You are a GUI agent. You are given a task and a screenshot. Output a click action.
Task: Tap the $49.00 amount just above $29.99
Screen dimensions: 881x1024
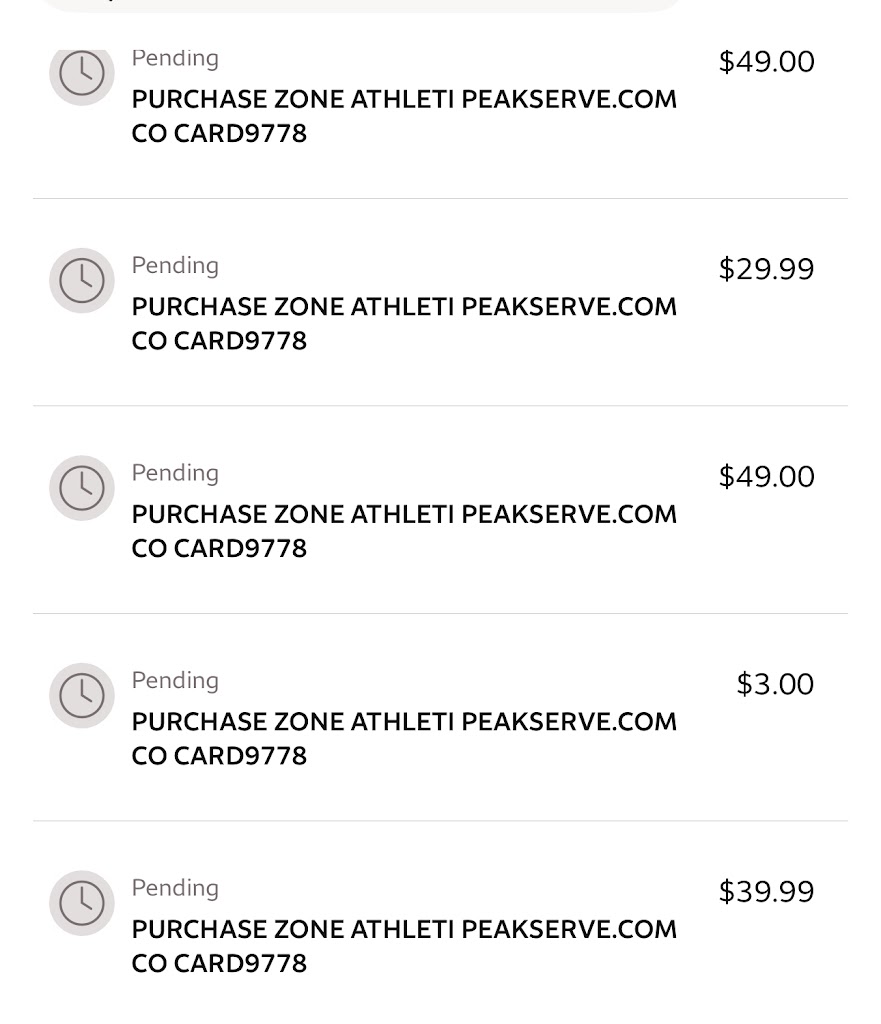tap(766, 62)
